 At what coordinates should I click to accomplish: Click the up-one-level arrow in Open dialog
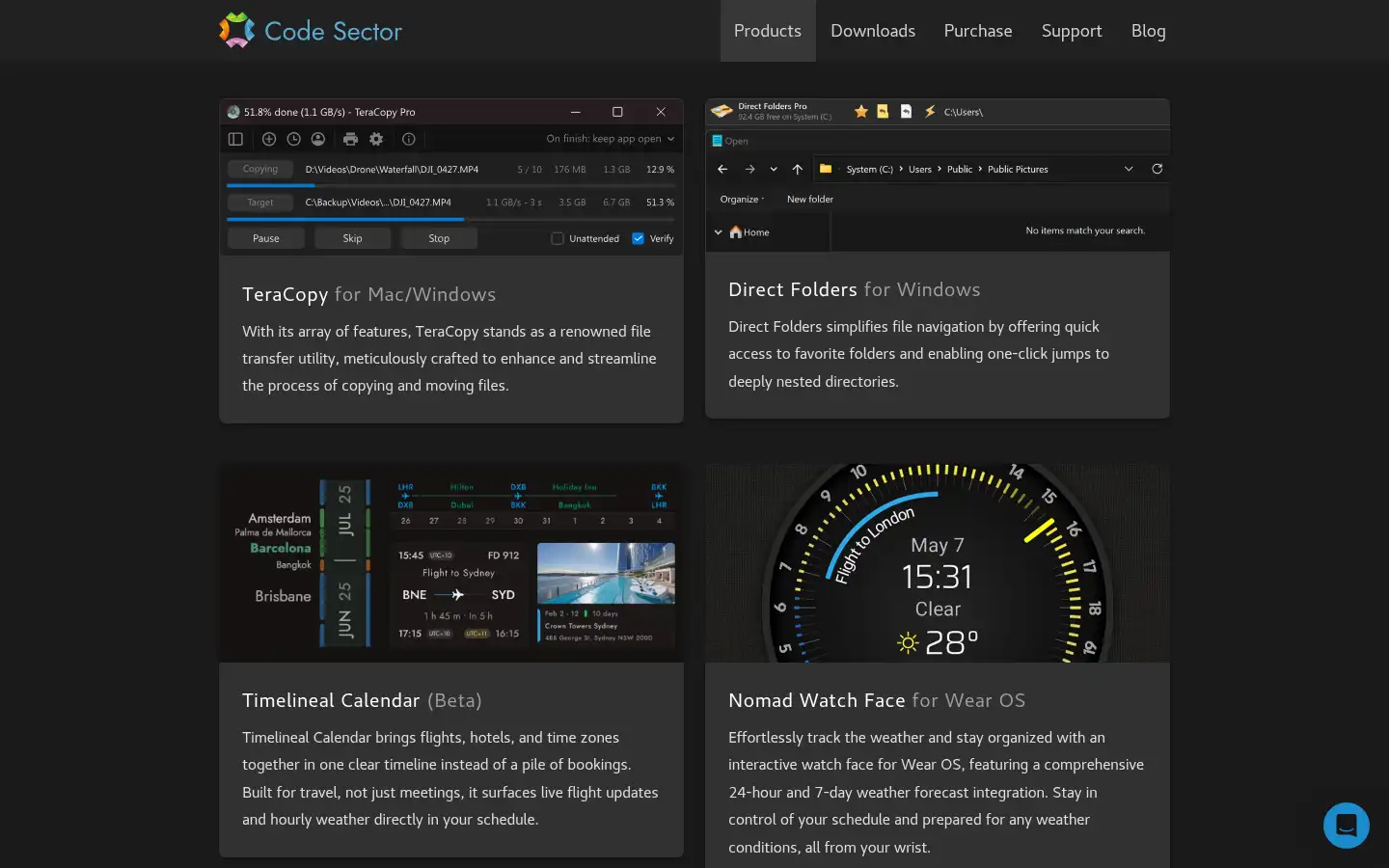[x=797, y=169]
